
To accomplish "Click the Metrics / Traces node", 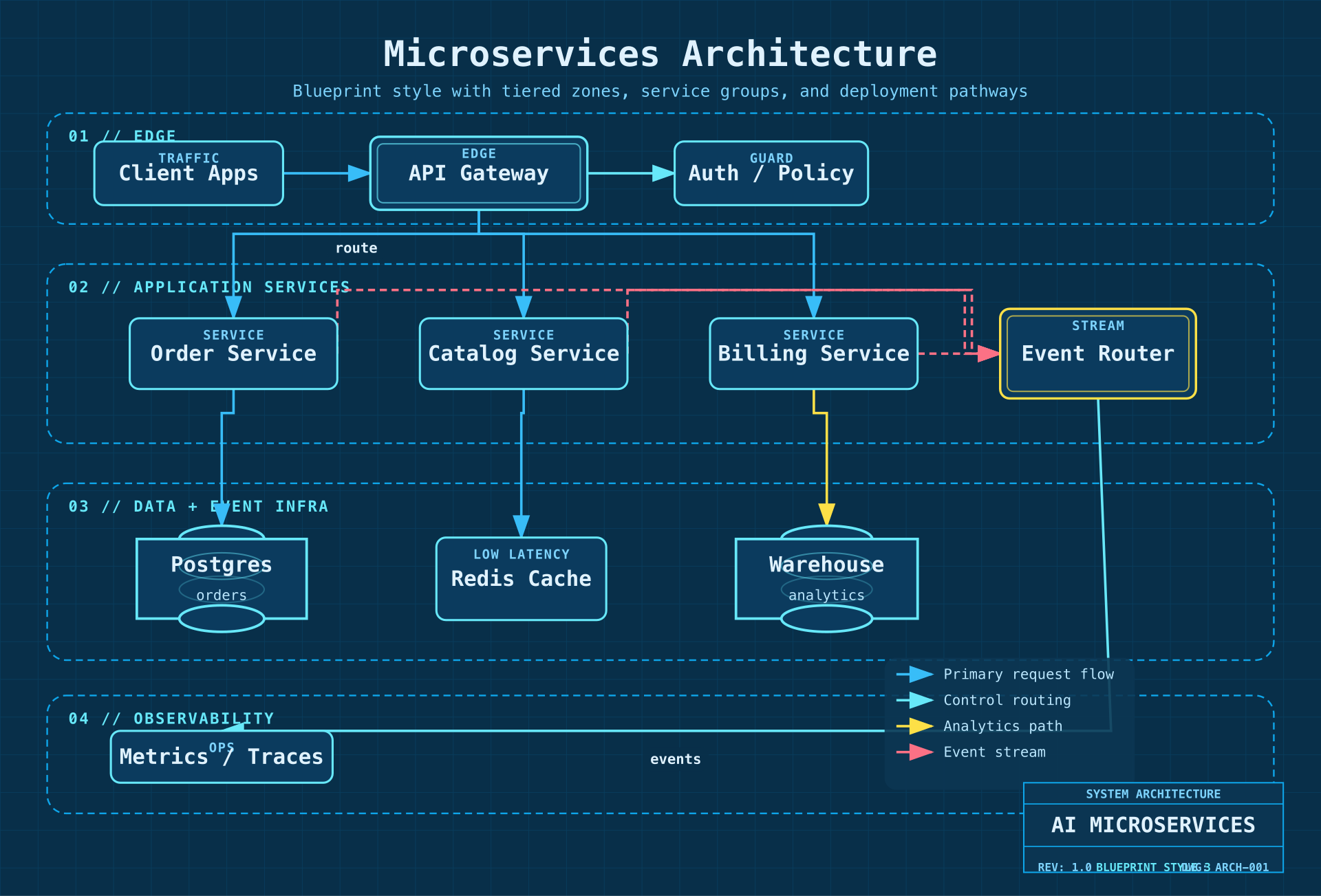I will [x=222, y=756].
